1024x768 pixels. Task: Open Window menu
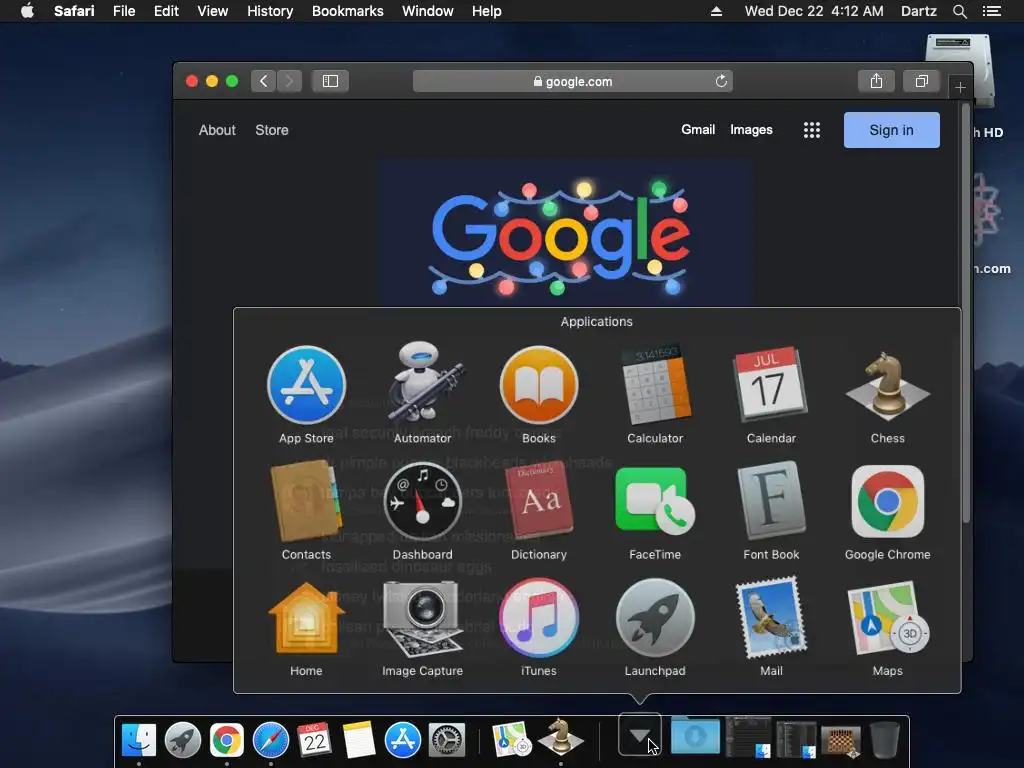[428, 11]
